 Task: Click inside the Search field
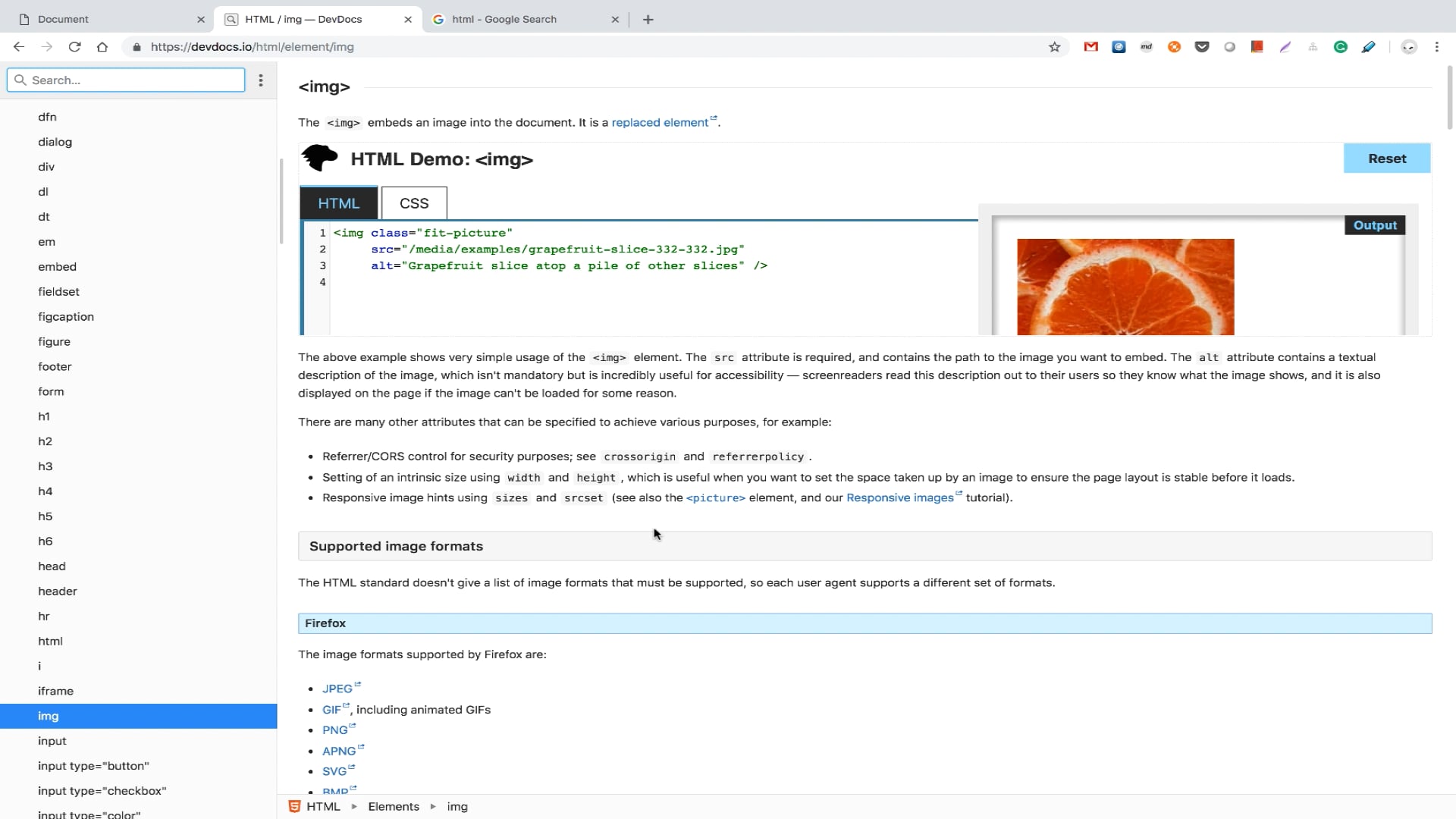[x=125, y=80]
